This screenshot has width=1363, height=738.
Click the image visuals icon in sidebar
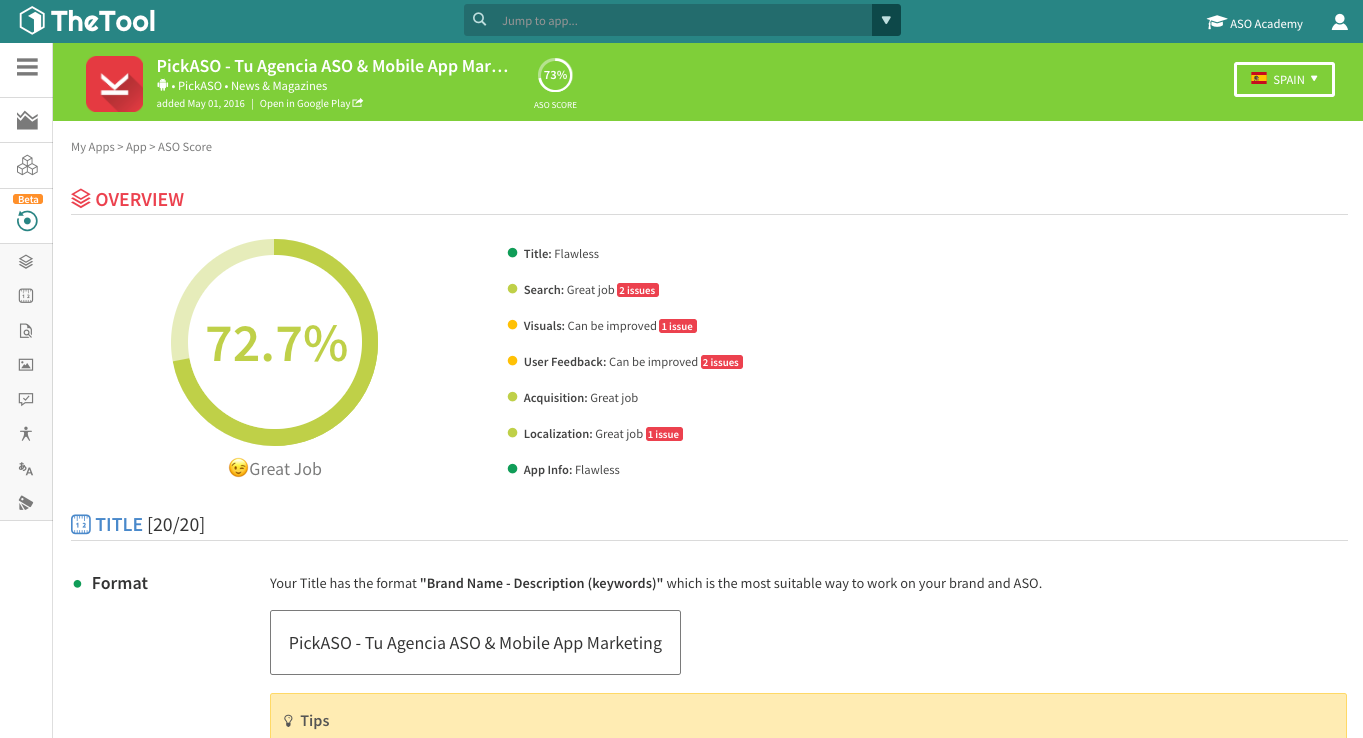[x=26, y=365]
